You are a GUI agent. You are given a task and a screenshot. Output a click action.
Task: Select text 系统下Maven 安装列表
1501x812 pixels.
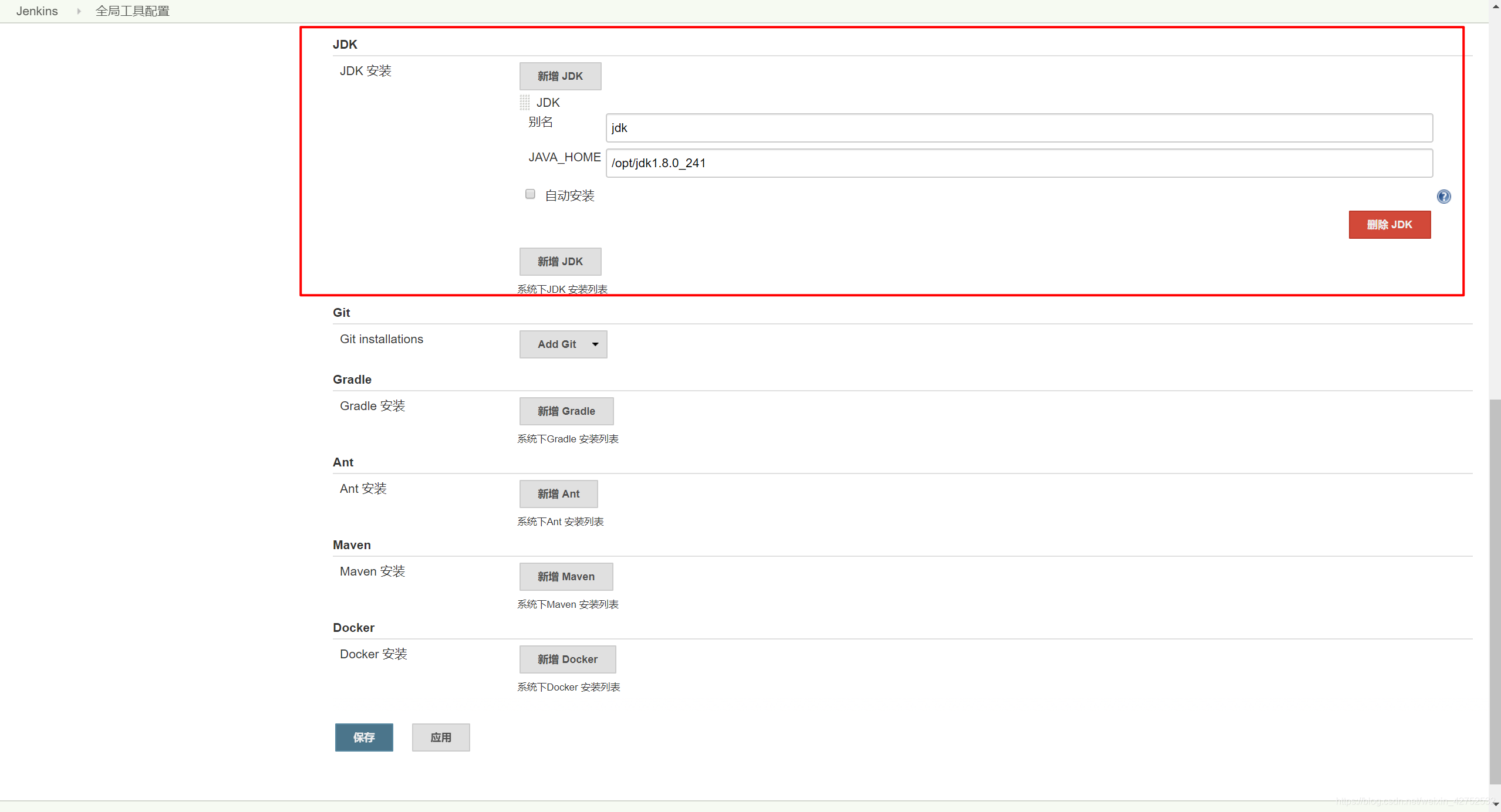pos(568,604)
